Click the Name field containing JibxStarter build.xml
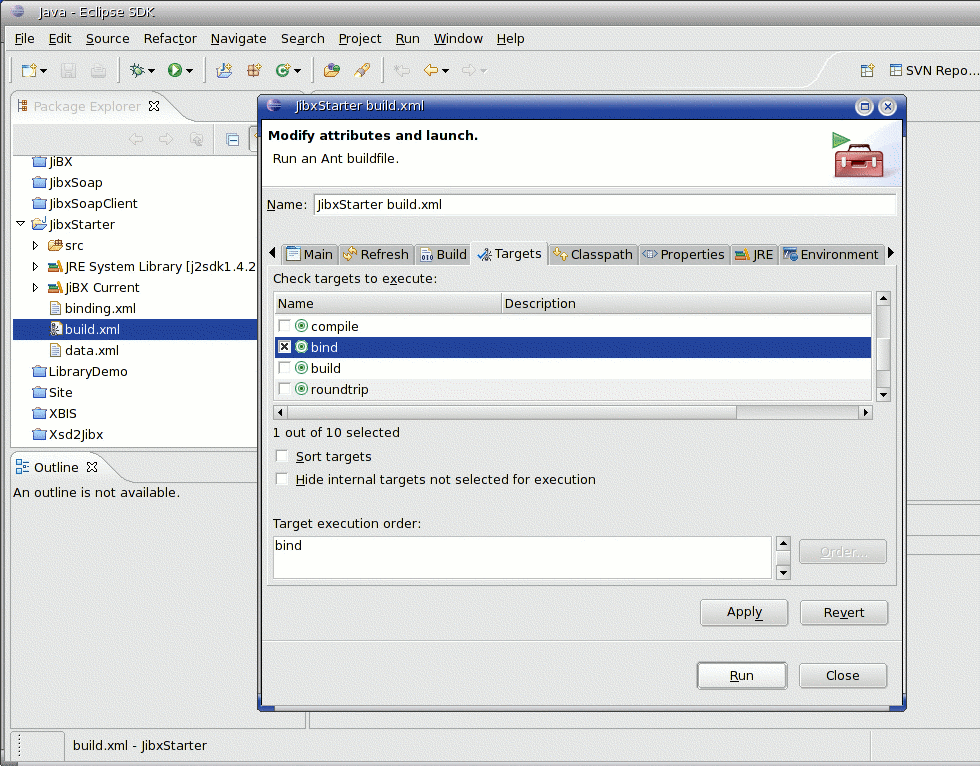 (604, 204)
